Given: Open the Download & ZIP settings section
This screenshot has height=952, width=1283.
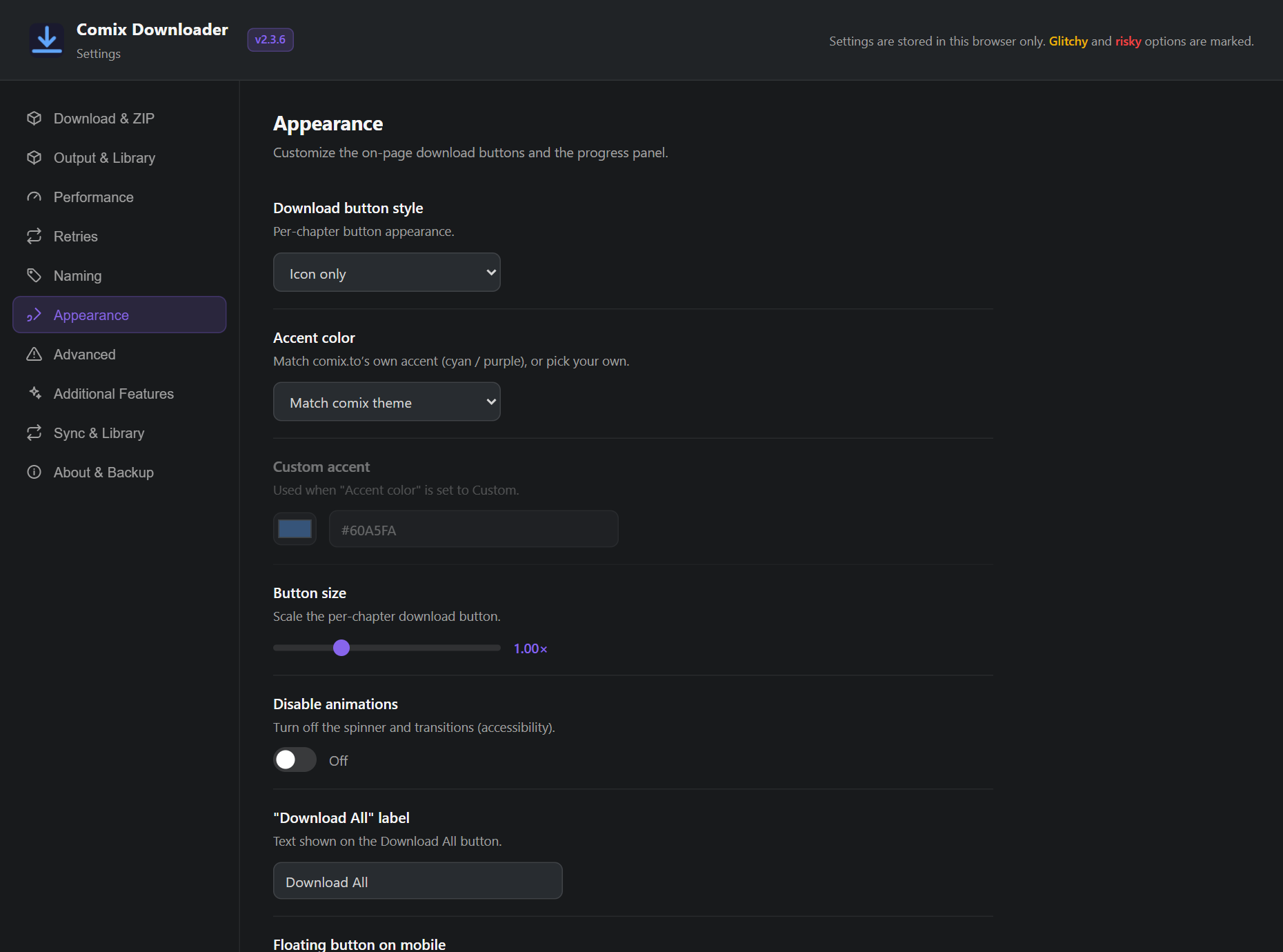Looking at the screenshot, I should (119, 118).
